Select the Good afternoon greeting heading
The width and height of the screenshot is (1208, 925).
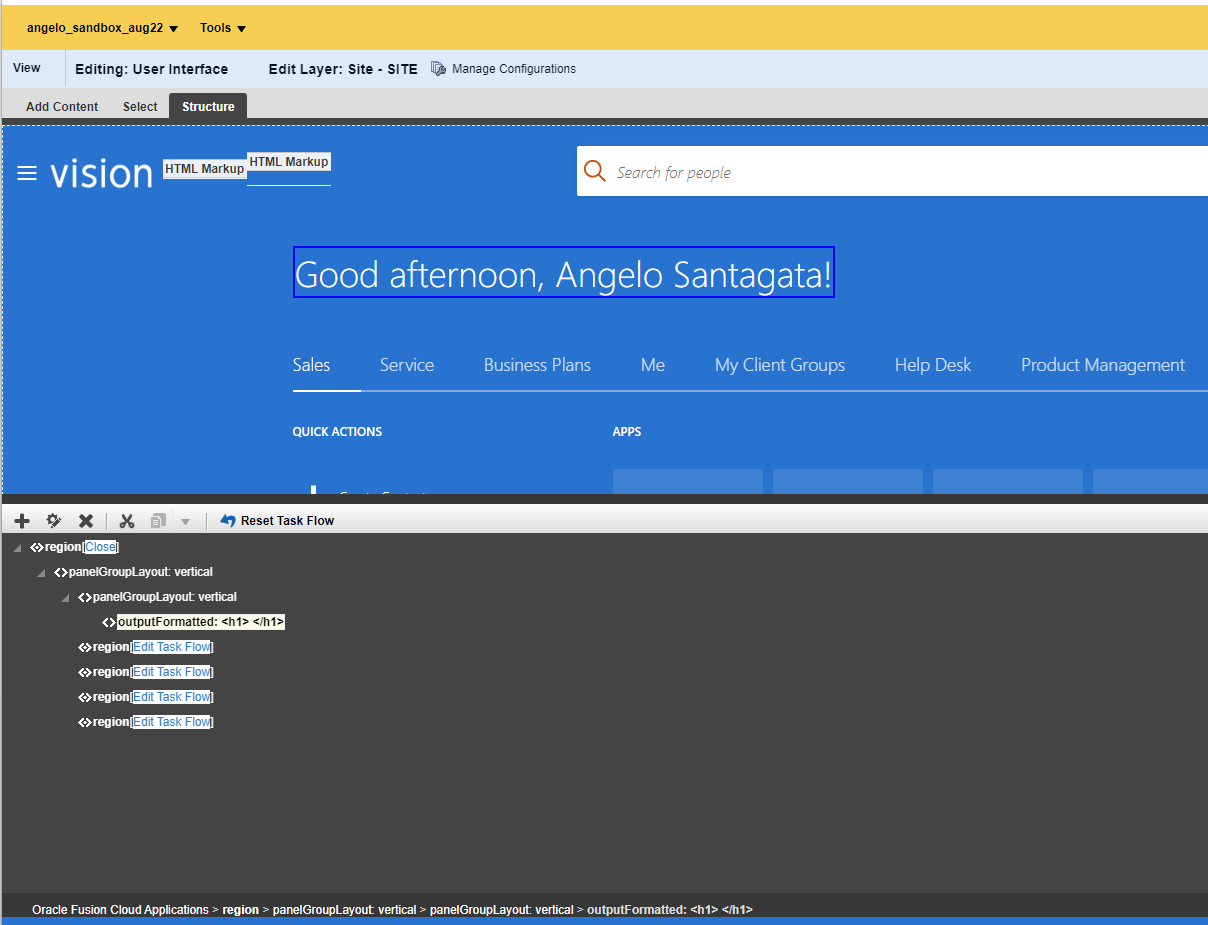coord(564,273)
